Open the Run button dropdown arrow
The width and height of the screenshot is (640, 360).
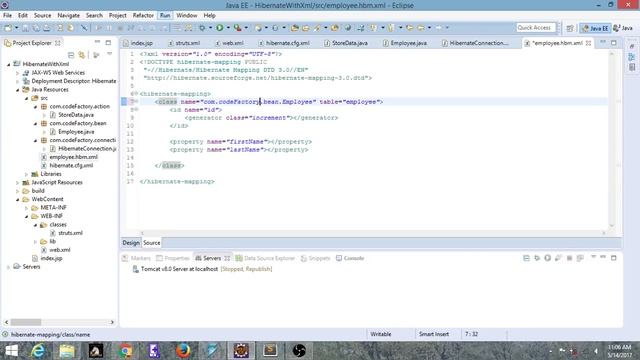228,28
